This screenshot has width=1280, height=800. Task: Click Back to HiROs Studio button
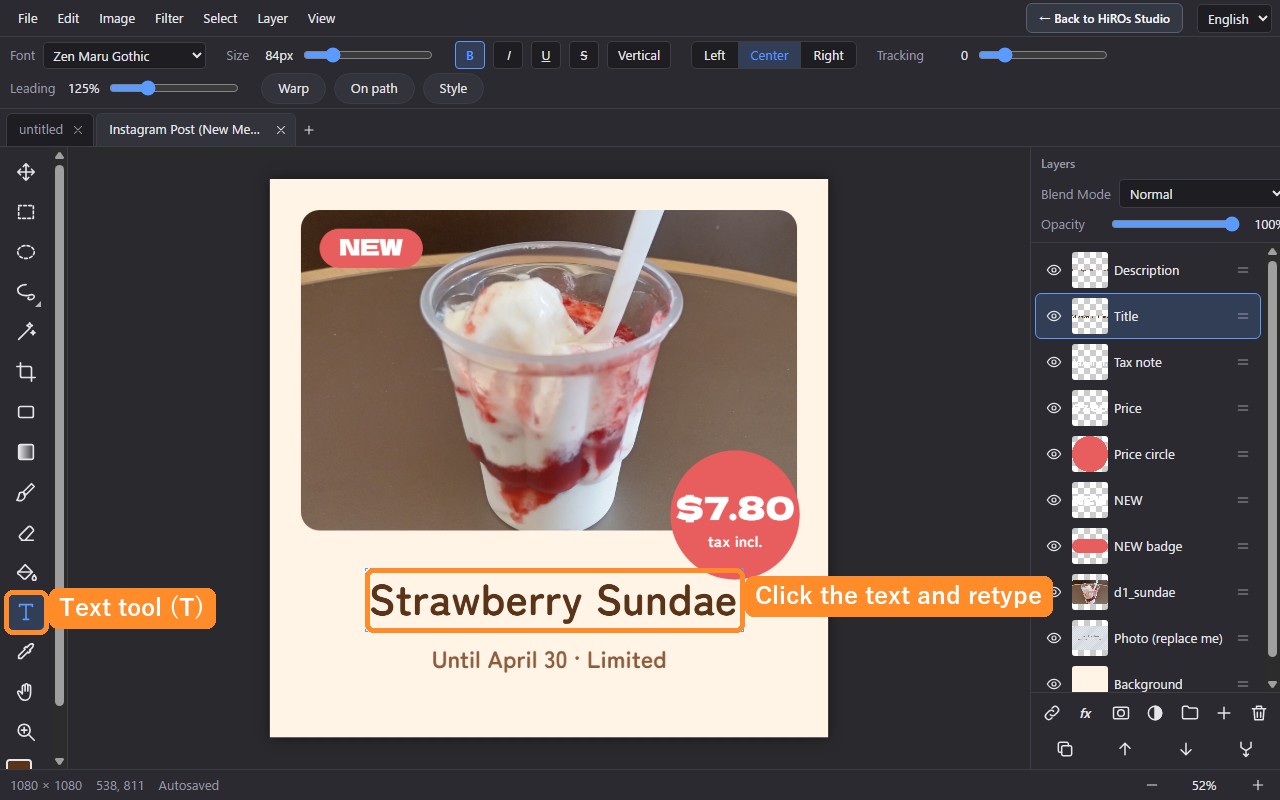1104,18
